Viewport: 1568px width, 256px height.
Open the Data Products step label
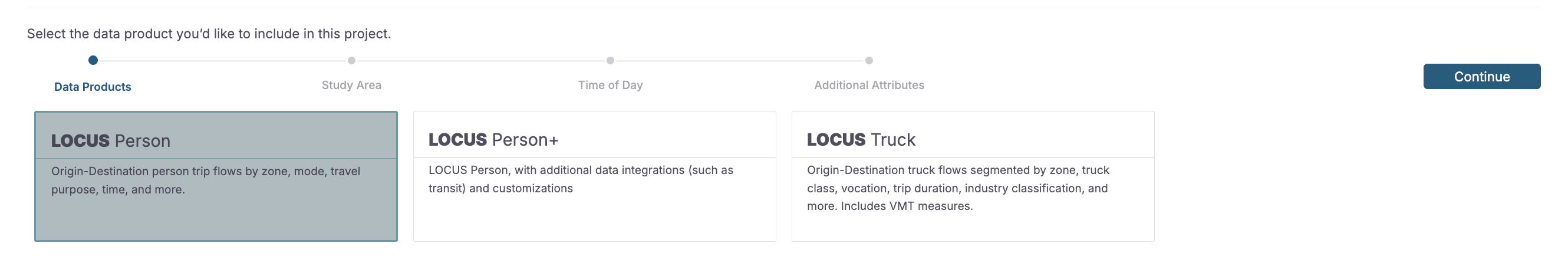pos(93,87)
